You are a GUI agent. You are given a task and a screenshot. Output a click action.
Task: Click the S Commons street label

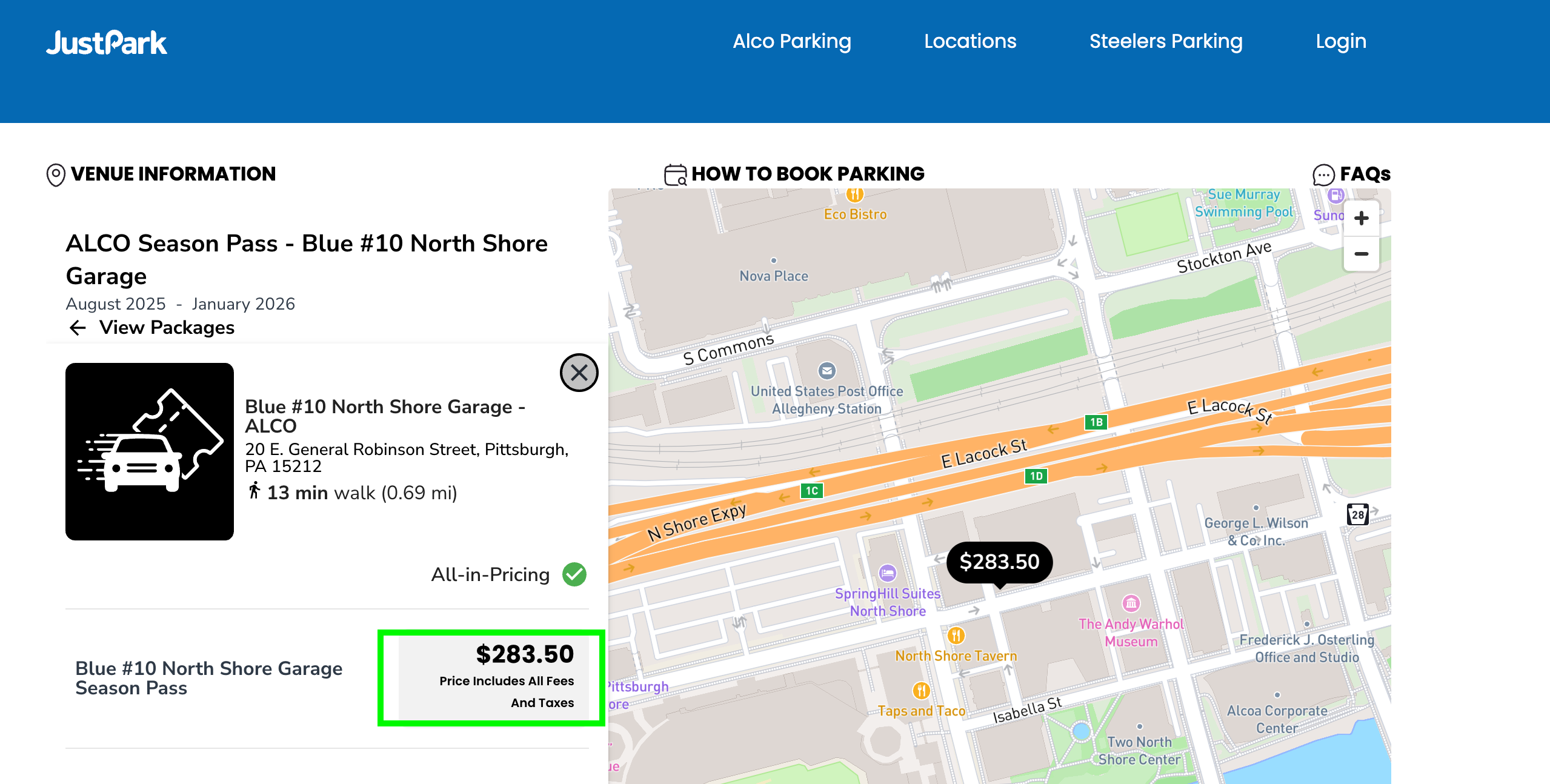click(728, 349)
